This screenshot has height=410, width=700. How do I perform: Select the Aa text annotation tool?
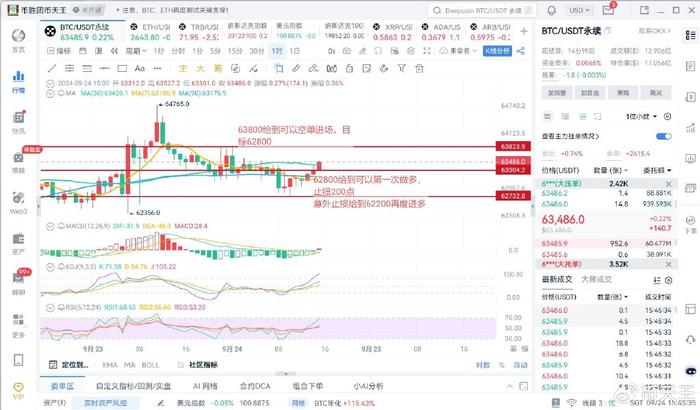tap(139, 68)
